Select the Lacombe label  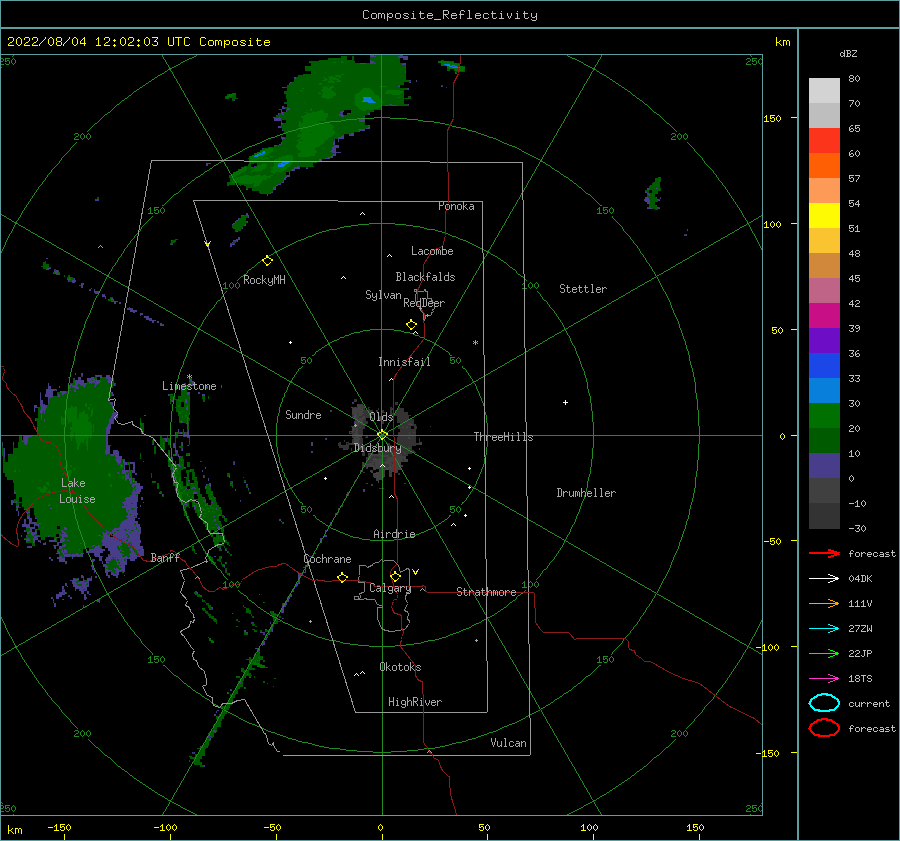432,251
